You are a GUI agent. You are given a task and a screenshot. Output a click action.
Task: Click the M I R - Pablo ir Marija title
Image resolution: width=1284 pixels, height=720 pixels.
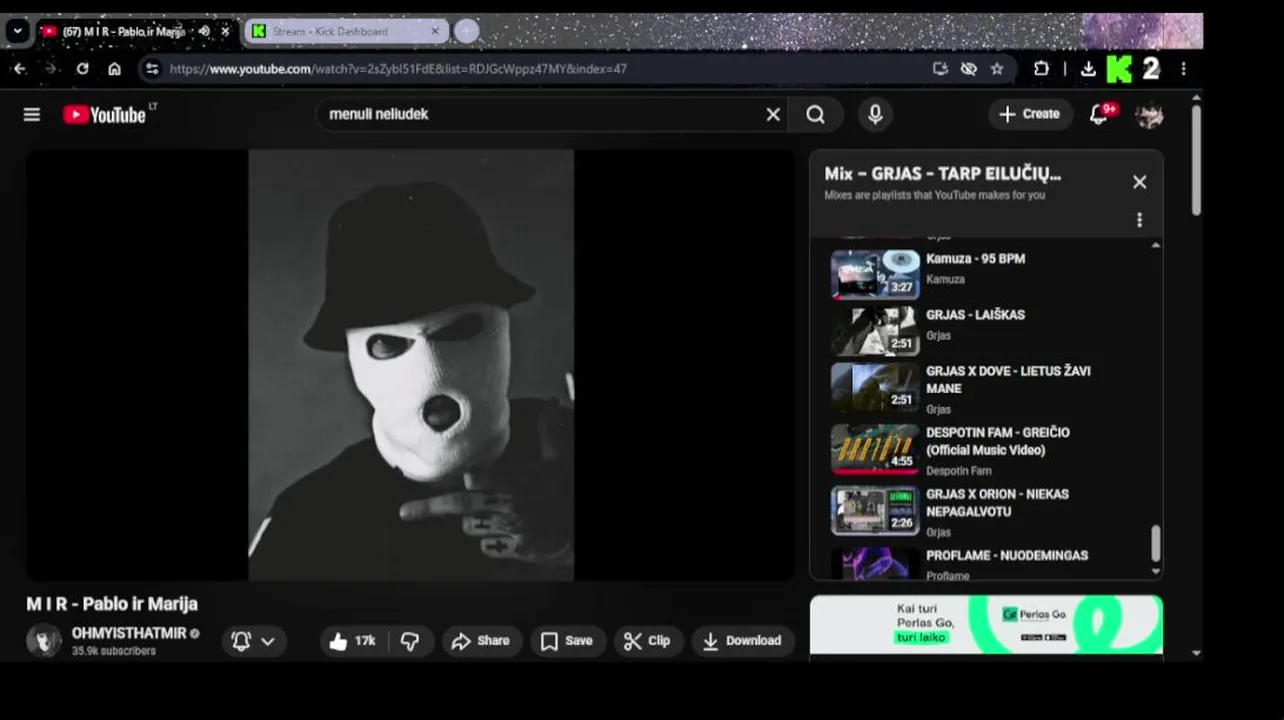(x=112, y=604)
